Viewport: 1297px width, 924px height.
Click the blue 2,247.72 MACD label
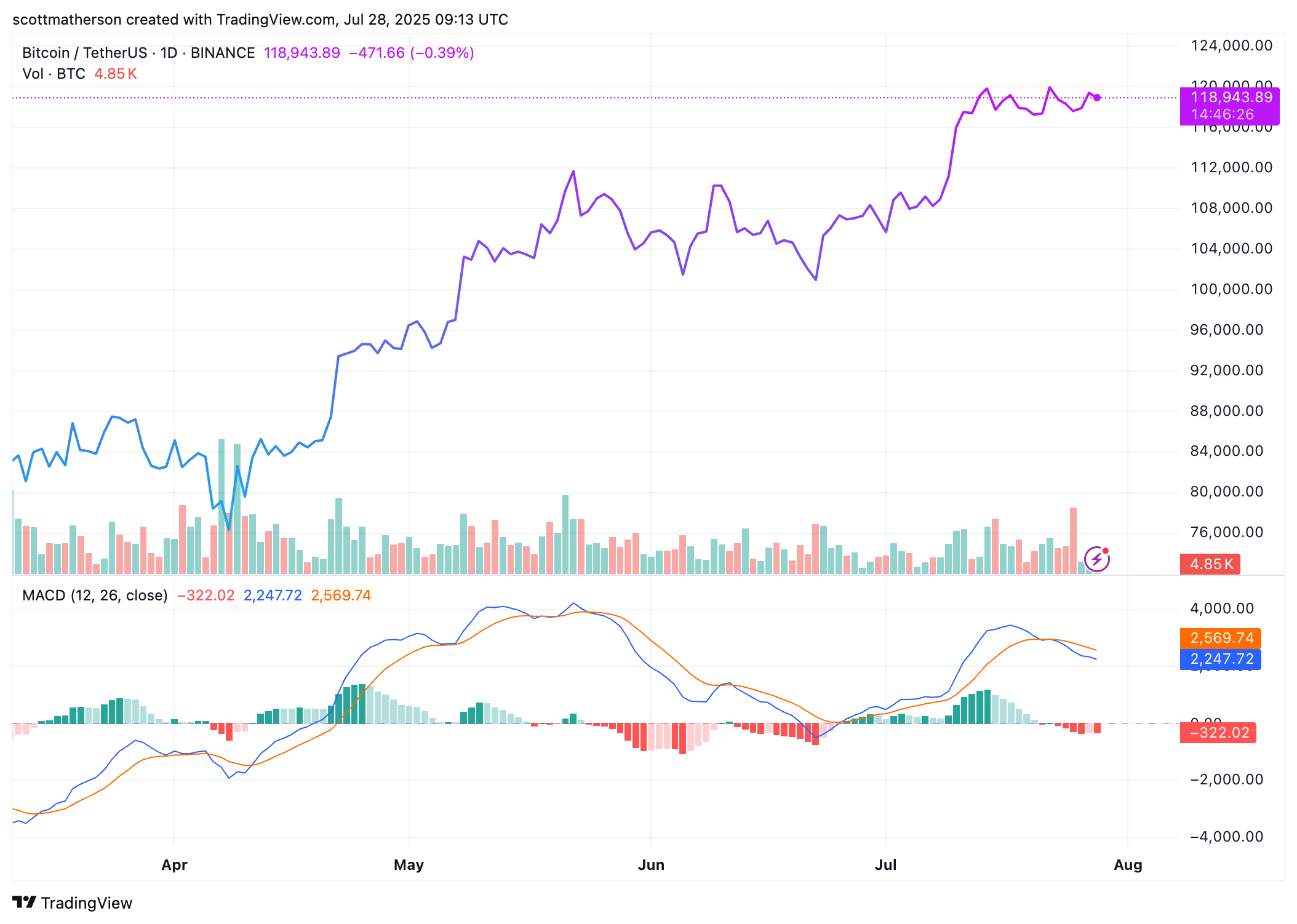pos(1221,659)
